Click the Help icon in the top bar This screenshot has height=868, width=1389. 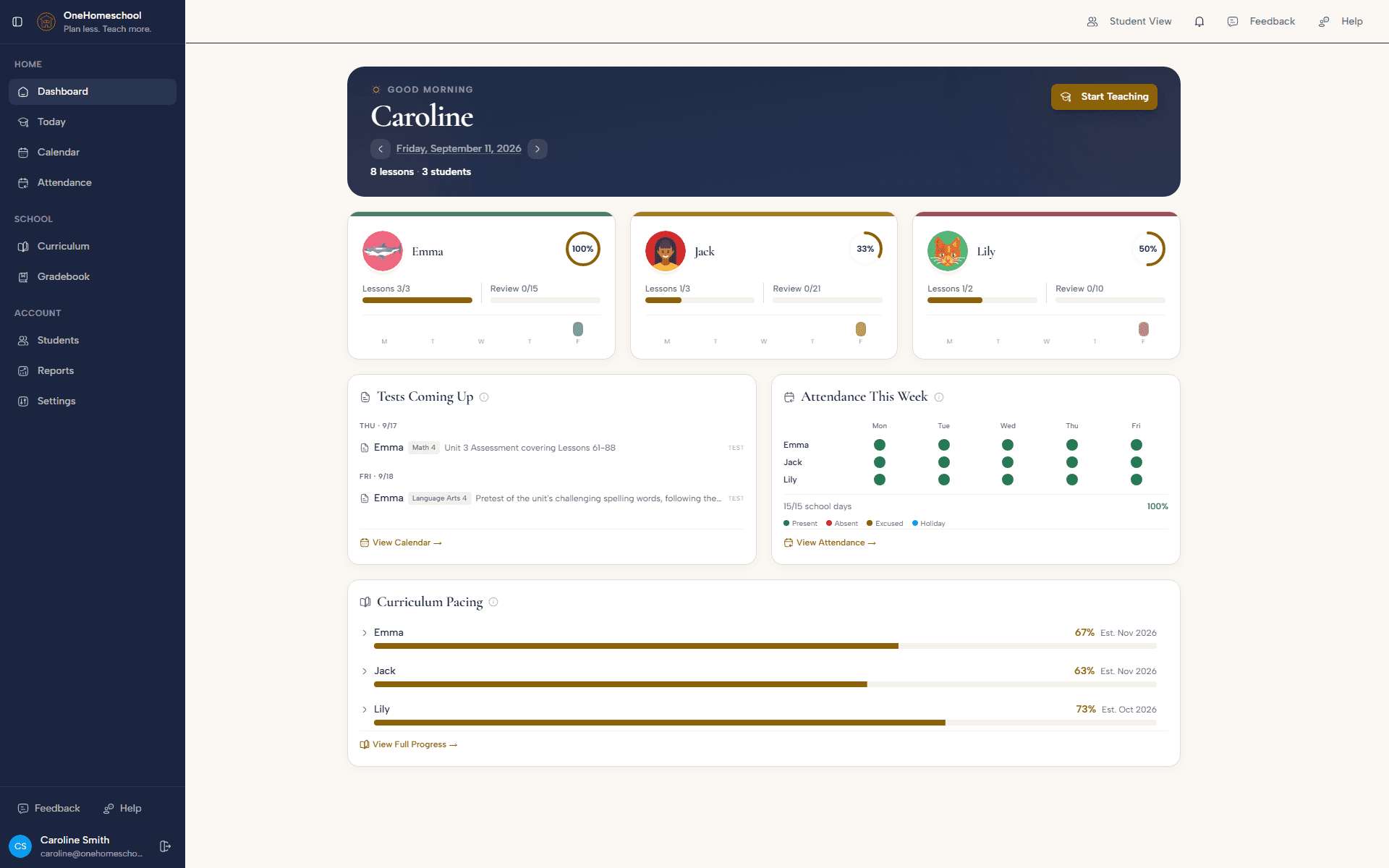(x=1324, y=22)
